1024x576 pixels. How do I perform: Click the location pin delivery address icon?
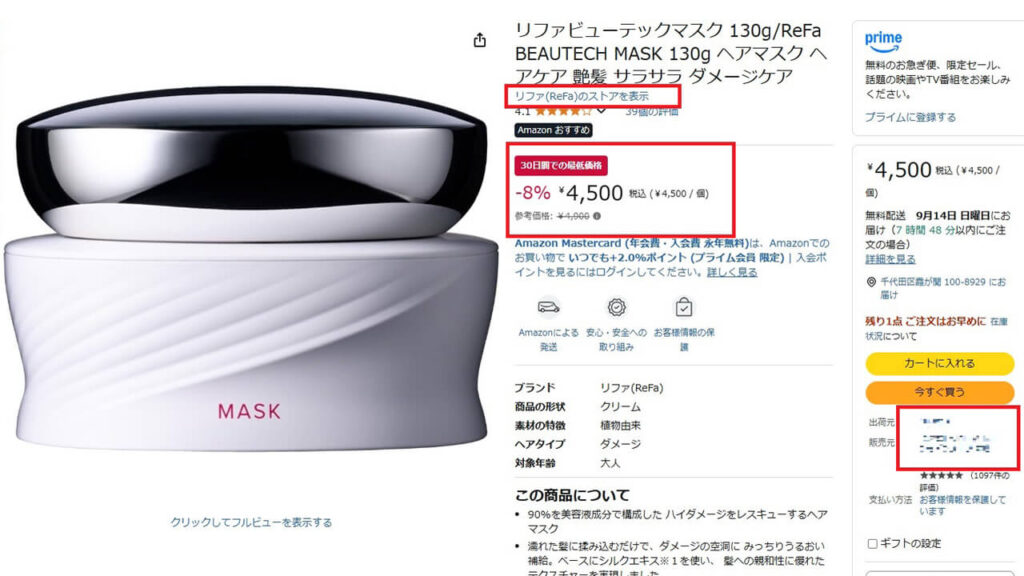(x=871, y=282)
